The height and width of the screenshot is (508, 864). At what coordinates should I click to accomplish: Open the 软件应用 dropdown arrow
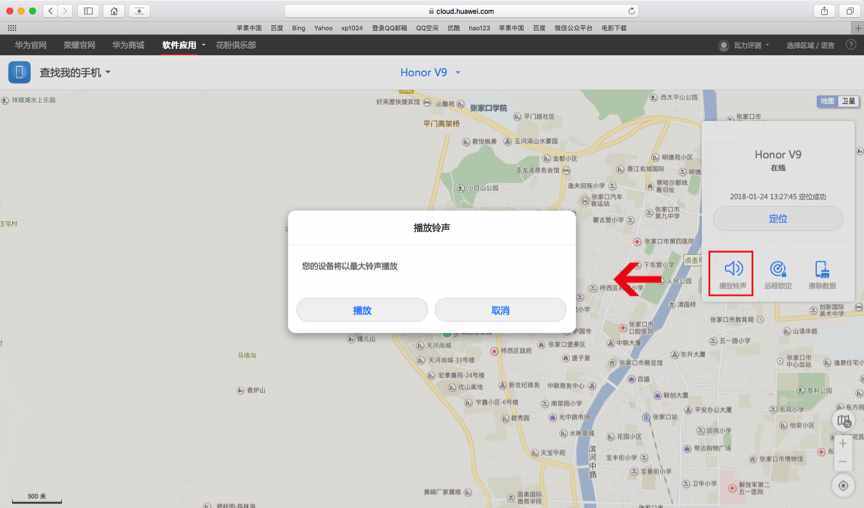(203, 45)
